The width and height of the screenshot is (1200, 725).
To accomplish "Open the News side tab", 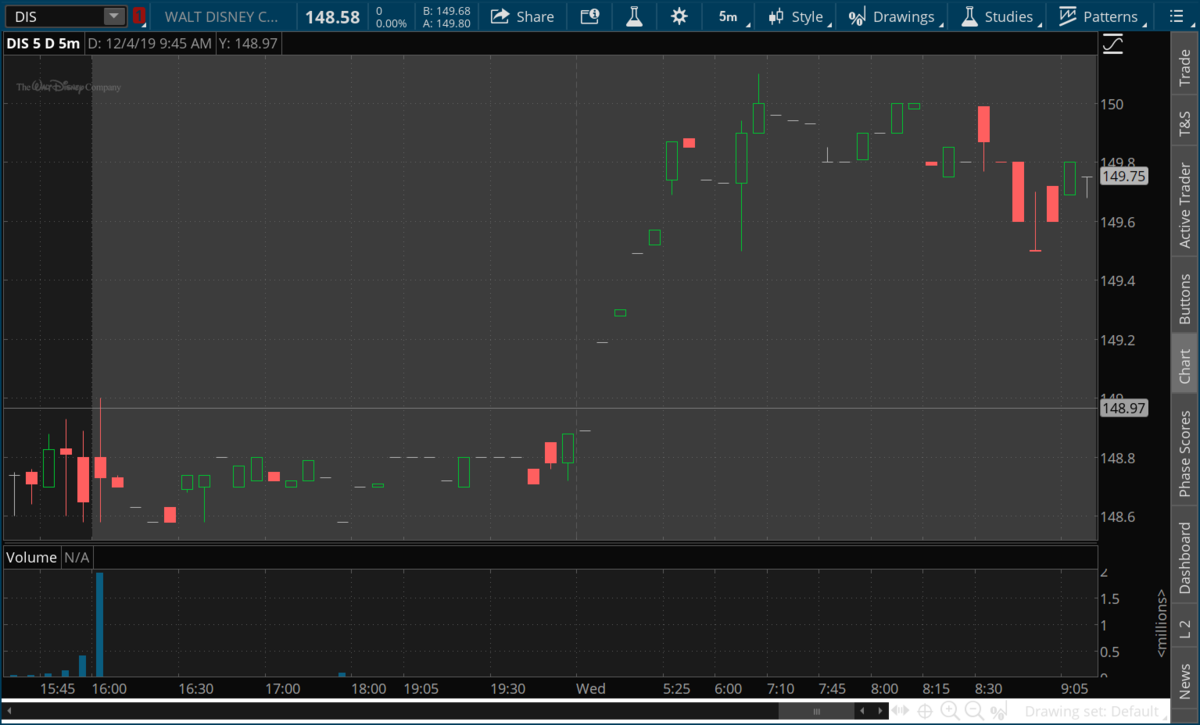I will tap(1185, 677).
